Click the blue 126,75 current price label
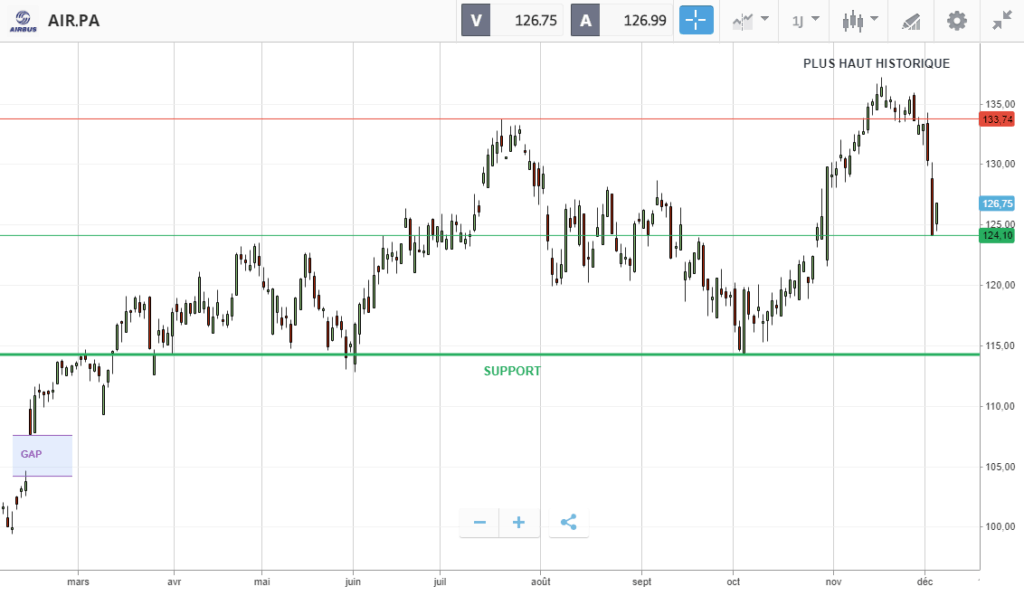Image resolution: width=1024 pixels, height=596 pixels. coord(997,204)
